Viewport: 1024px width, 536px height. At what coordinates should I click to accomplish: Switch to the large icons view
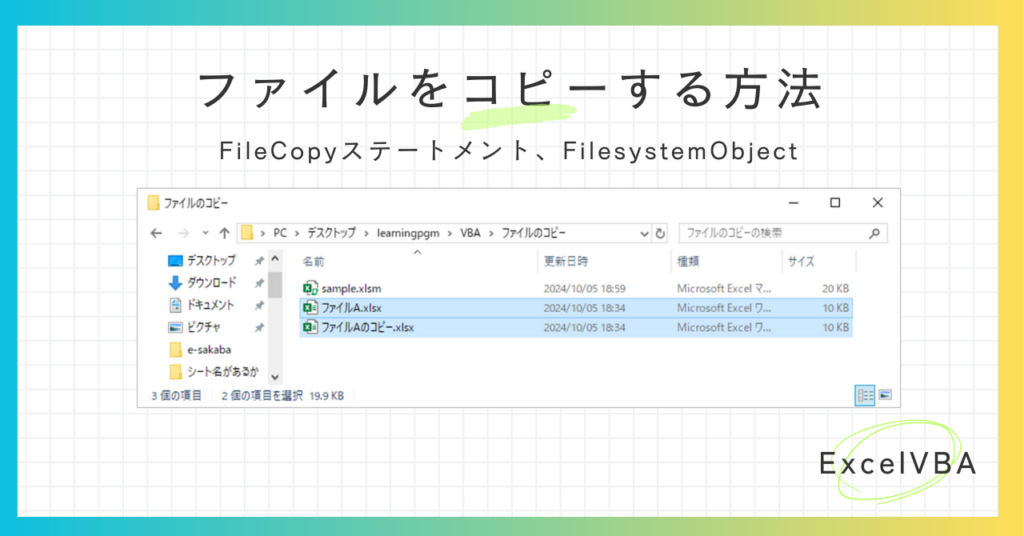coord(884,395)
